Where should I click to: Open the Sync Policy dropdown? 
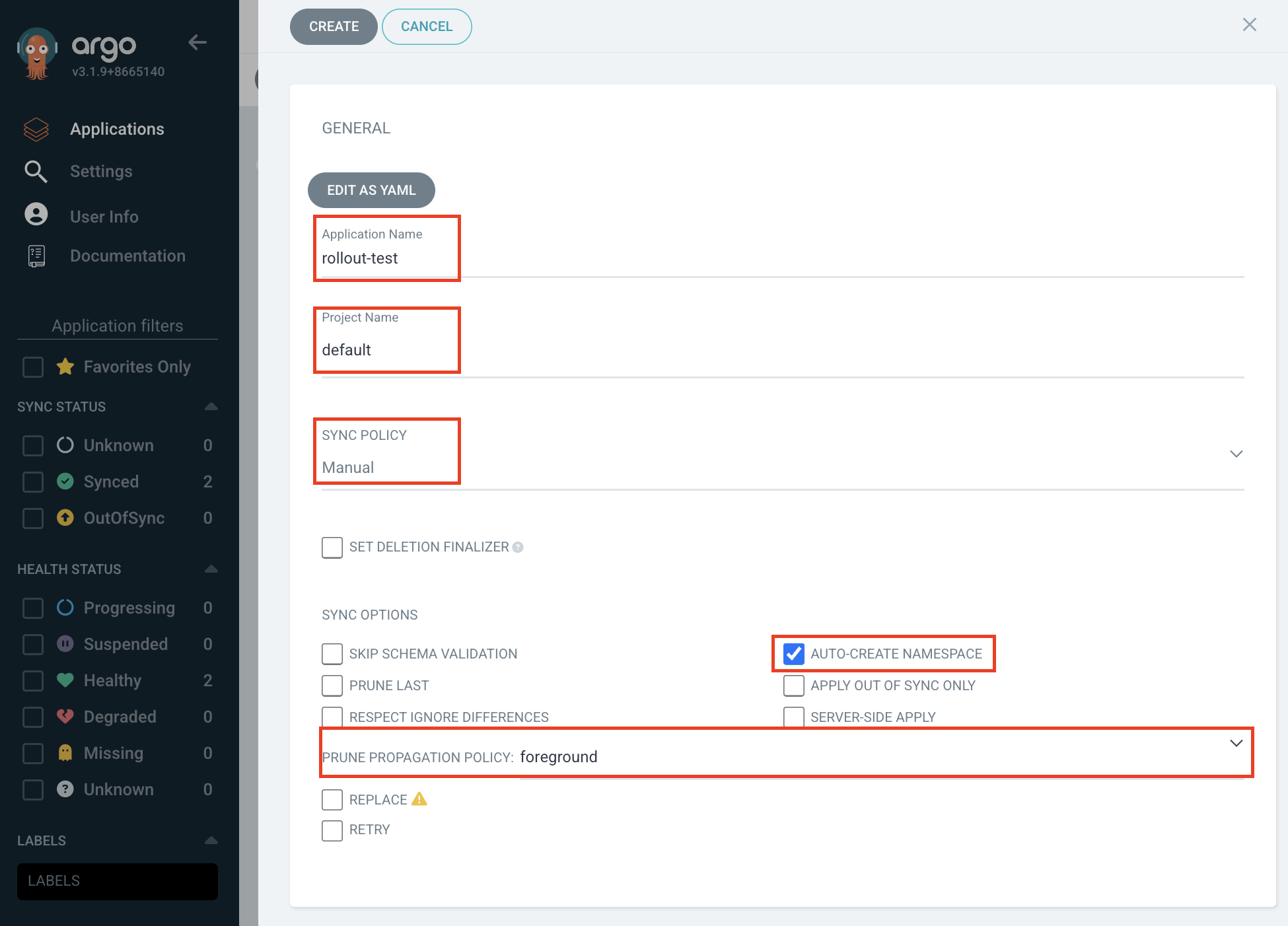(x=1236, y=454)
